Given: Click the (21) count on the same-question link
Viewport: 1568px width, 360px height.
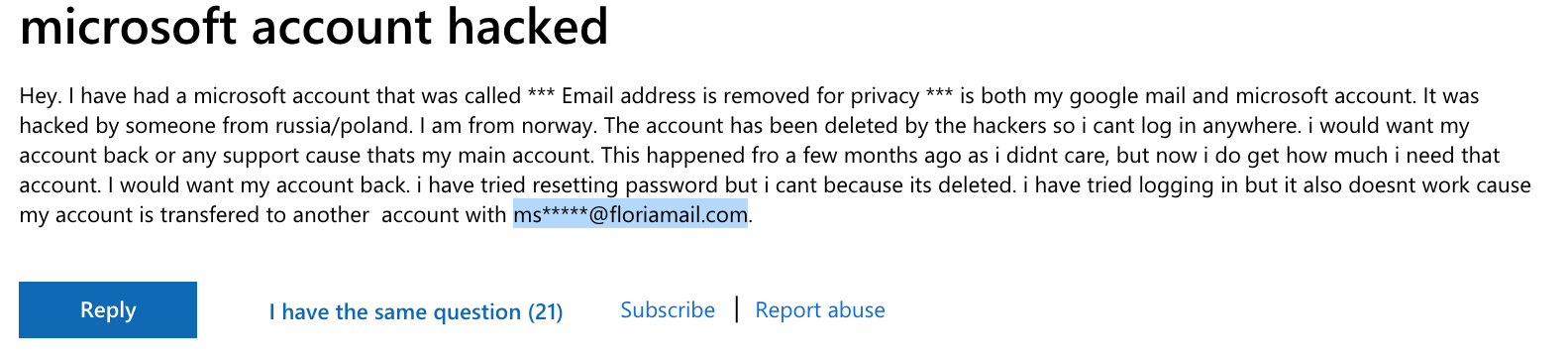Looking at the screenshot, I should pos(545,312).
